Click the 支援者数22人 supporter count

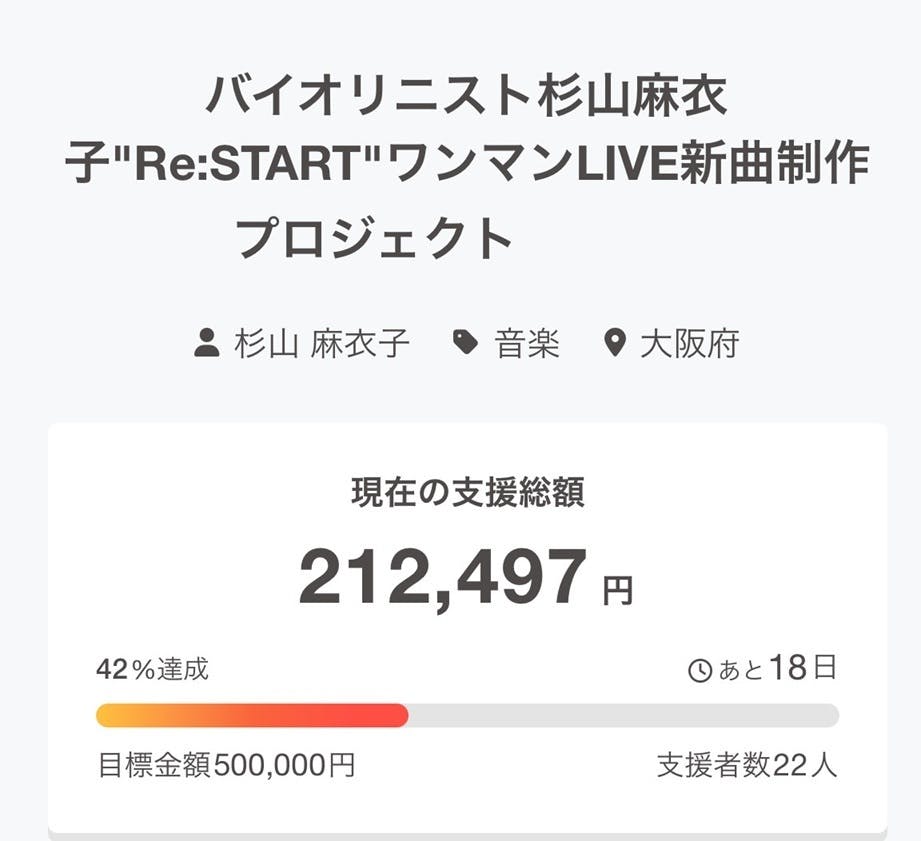747,766
